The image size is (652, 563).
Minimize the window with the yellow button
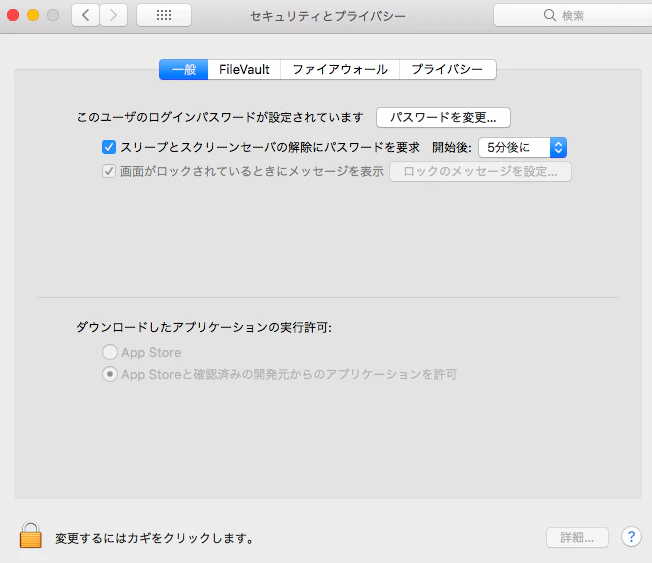33,15
